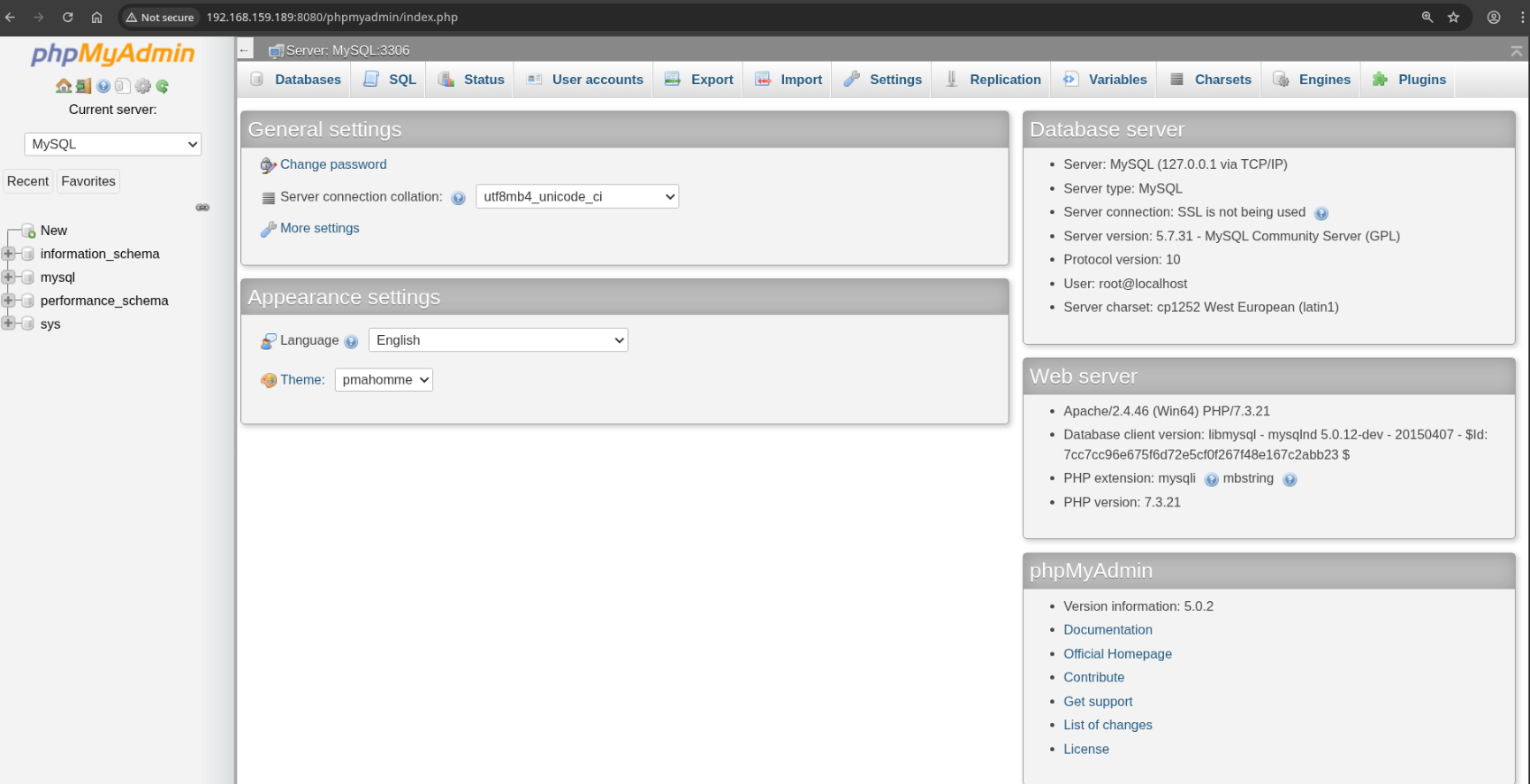Click the New database icon in tree
Image resolution: width=1530 pixels, height=784 pixels.
point(28,231)
